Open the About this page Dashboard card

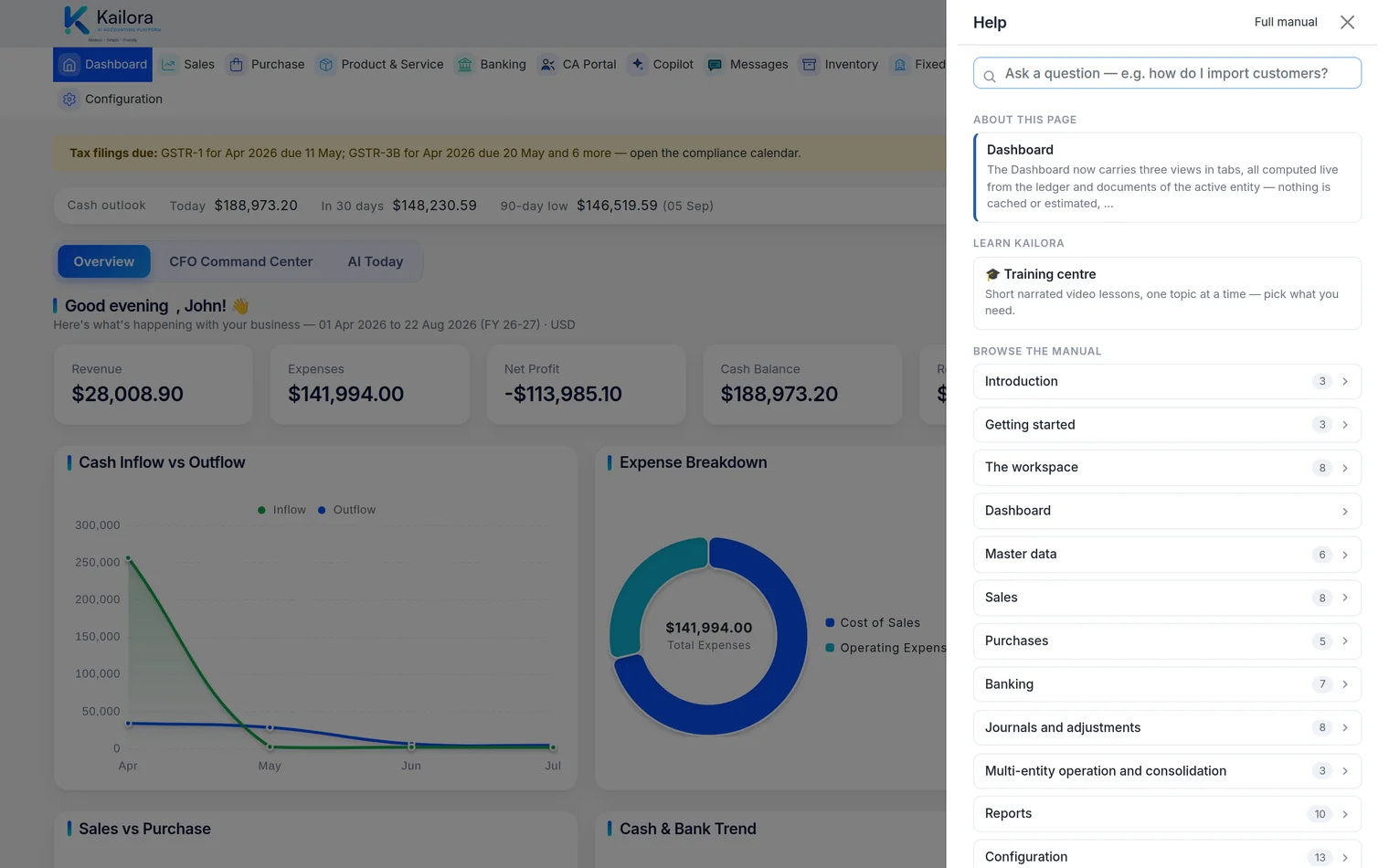(1167, 177)
